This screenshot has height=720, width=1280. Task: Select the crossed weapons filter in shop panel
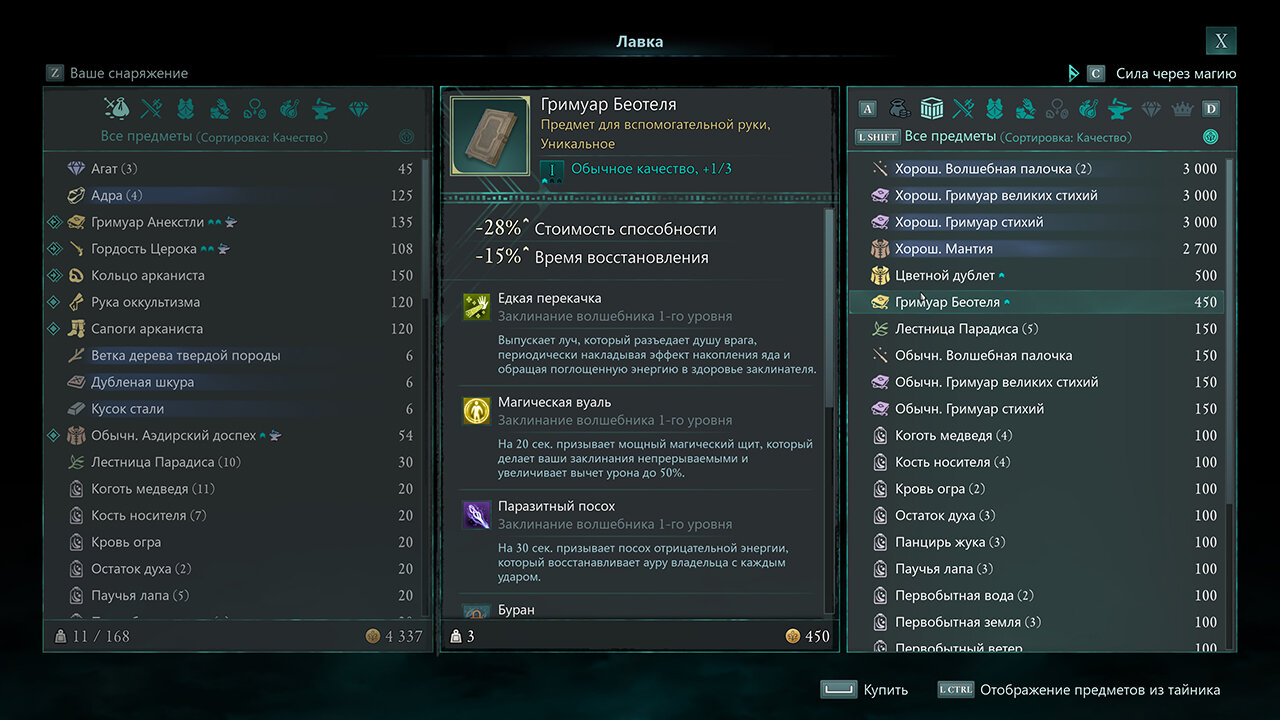[963, 108]
